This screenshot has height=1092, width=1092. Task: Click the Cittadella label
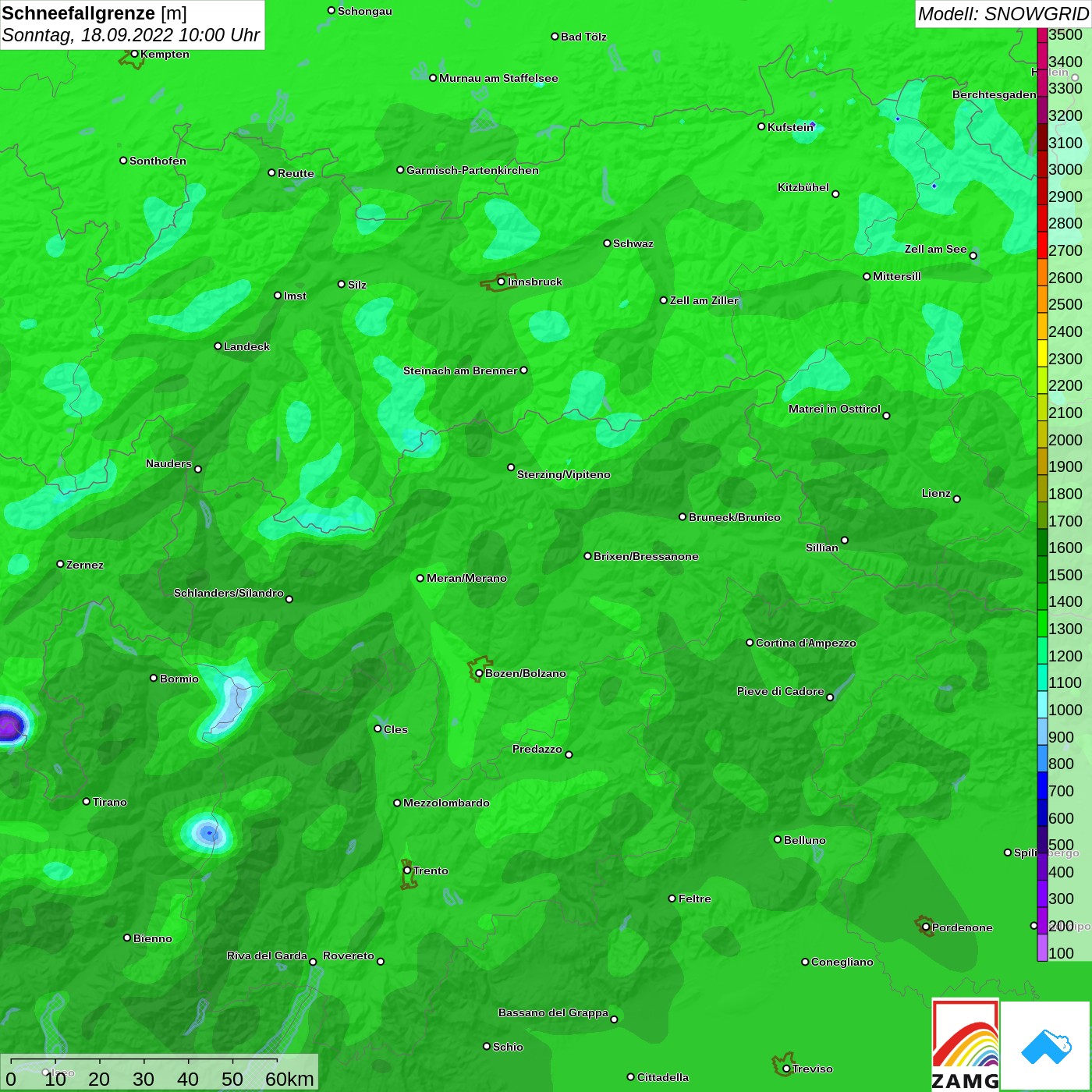tap(663, 1077)
